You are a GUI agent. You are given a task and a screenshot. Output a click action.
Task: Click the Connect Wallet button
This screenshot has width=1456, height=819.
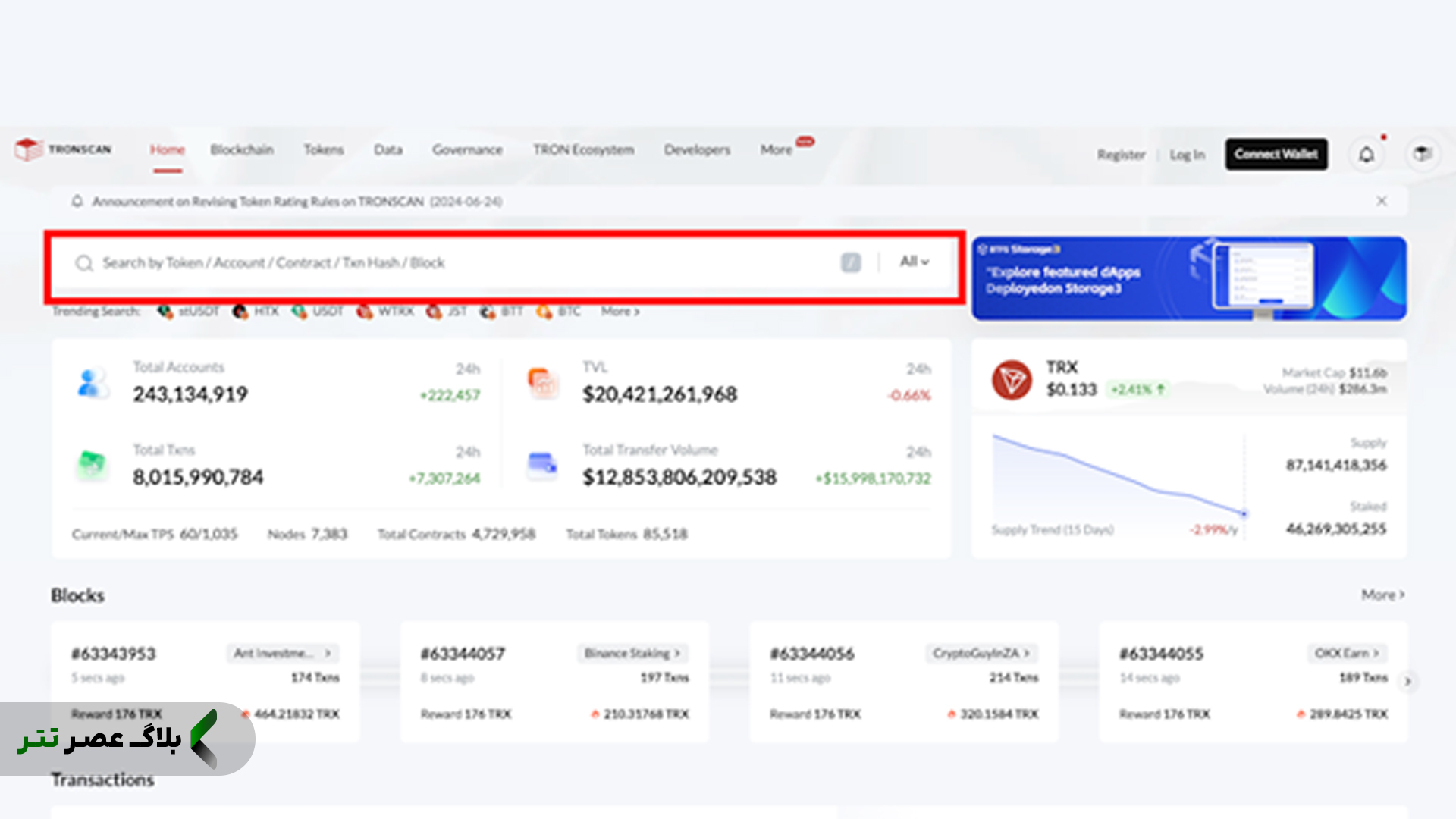(1276, 154)
